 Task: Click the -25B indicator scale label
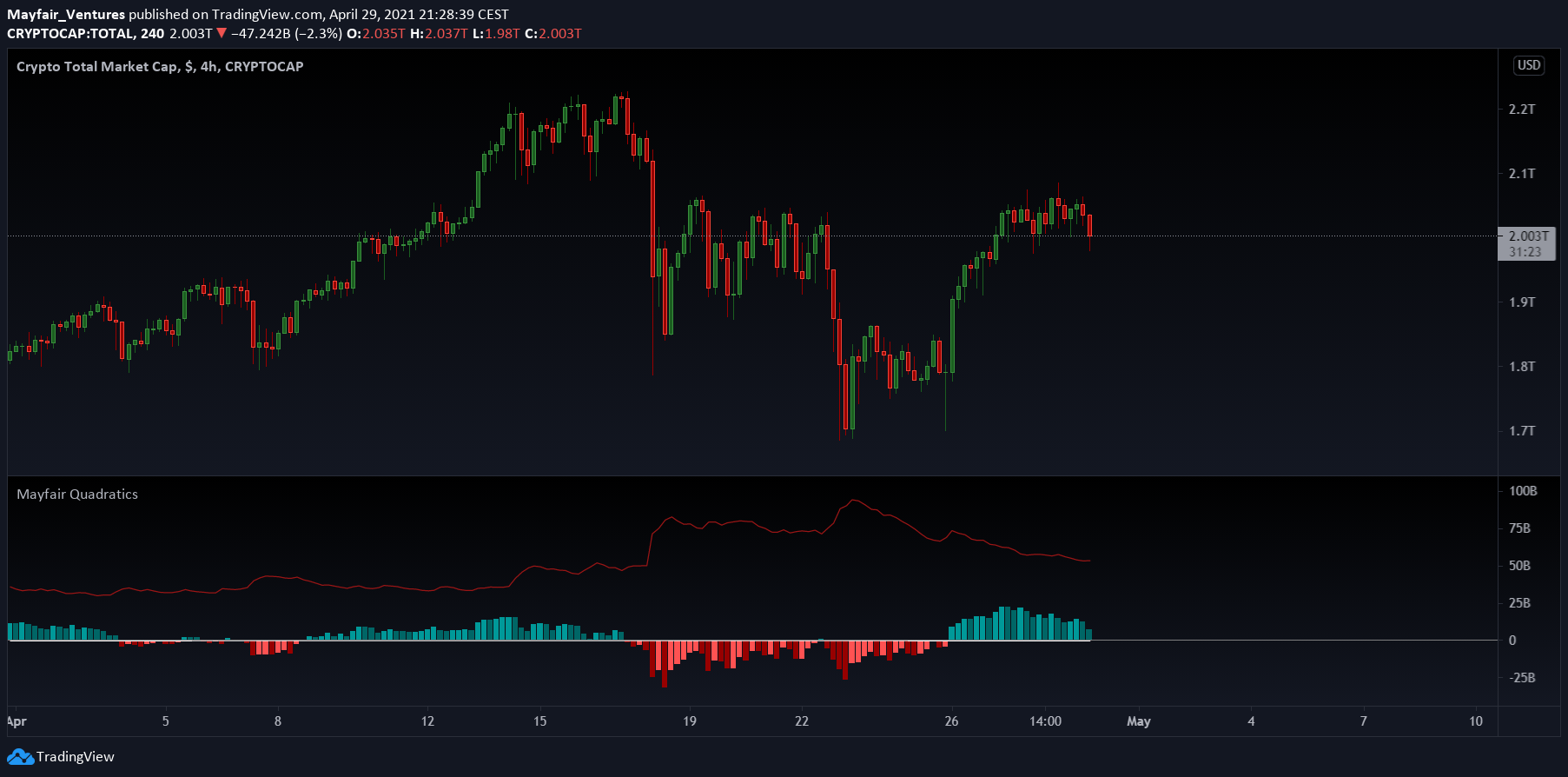pyautogui.click(x=1521, y=678)
